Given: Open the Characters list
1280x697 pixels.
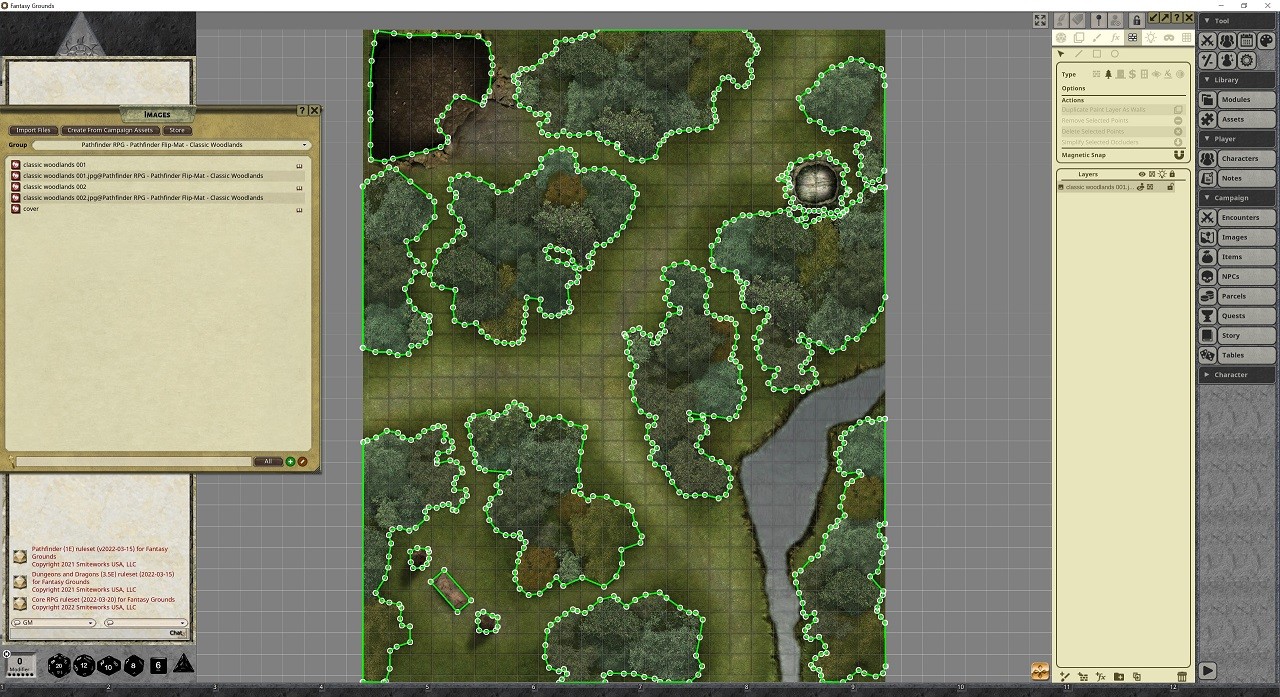Looking at the screenshot, I should click(1237, 158).
